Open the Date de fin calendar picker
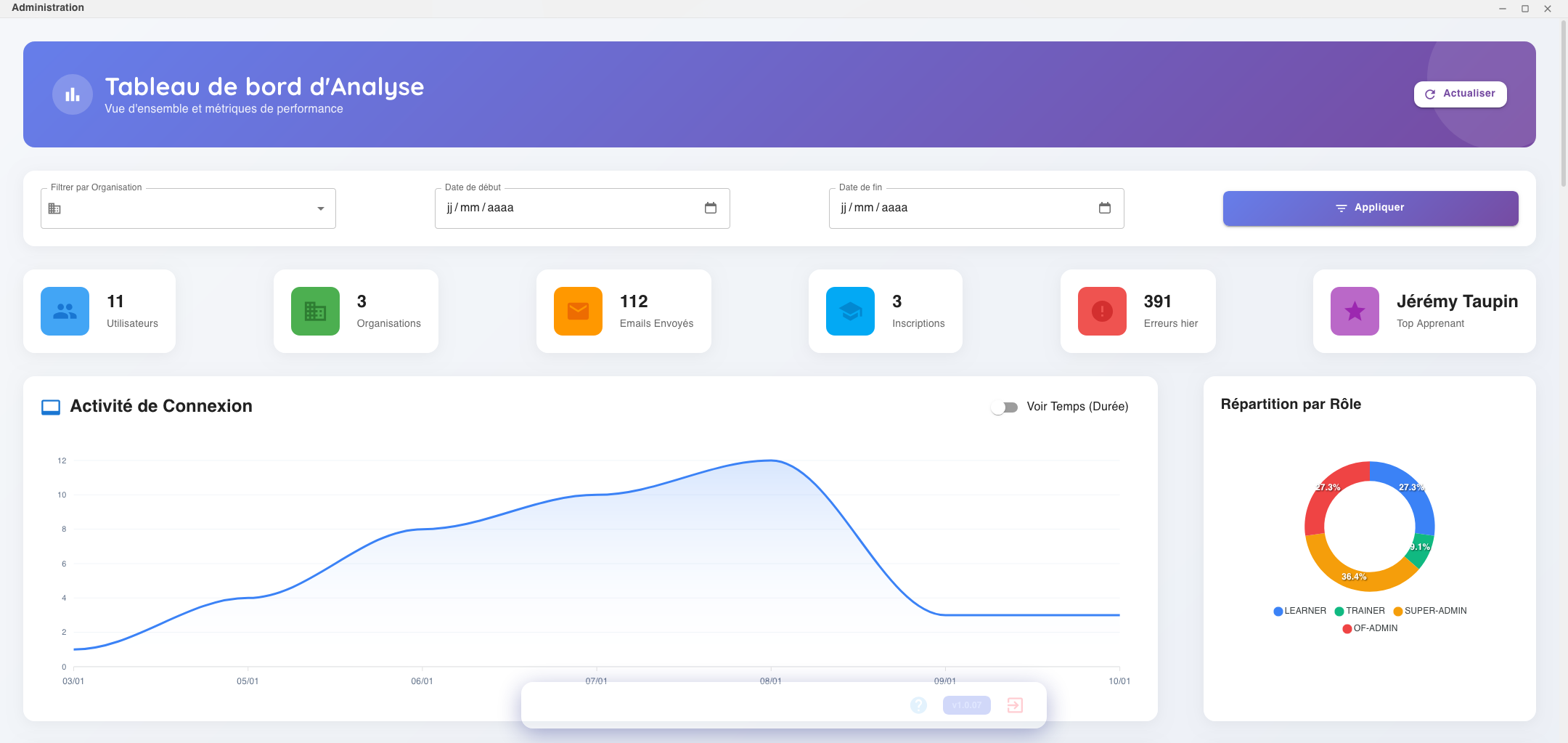 (1106, 208)
